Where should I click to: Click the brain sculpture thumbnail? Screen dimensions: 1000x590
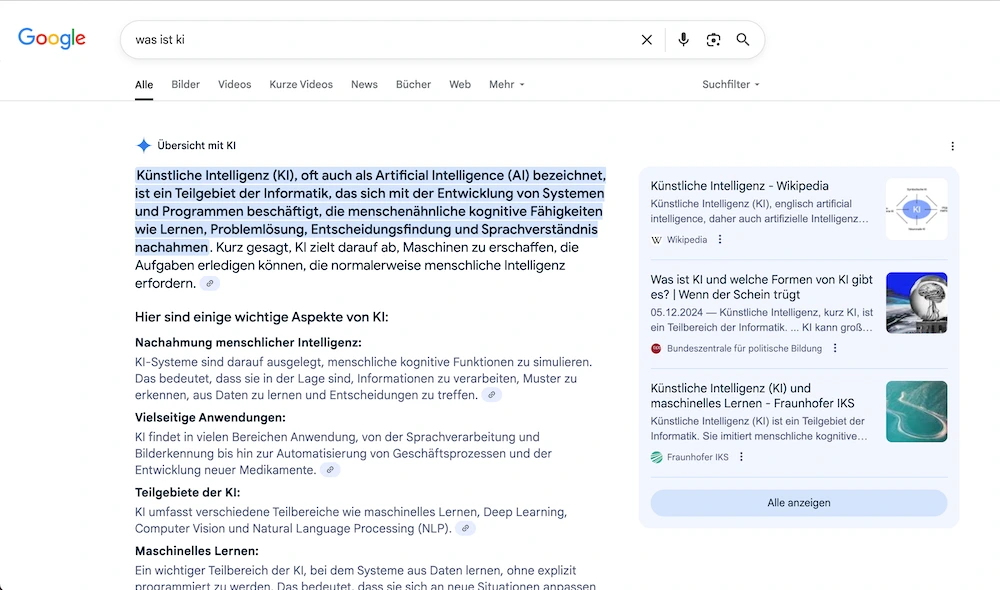(916, 303)
